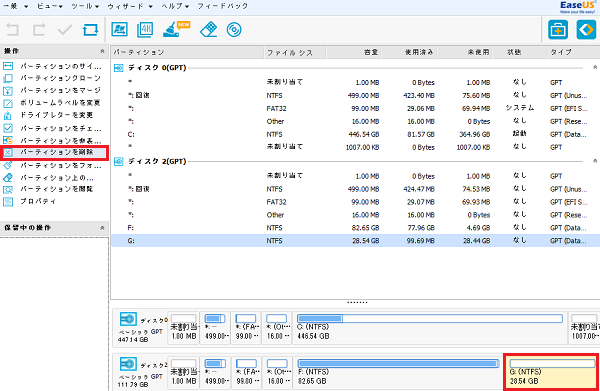Open the フィードバック menu item
This screenshot has width=600, height=391.
(223, 6)
